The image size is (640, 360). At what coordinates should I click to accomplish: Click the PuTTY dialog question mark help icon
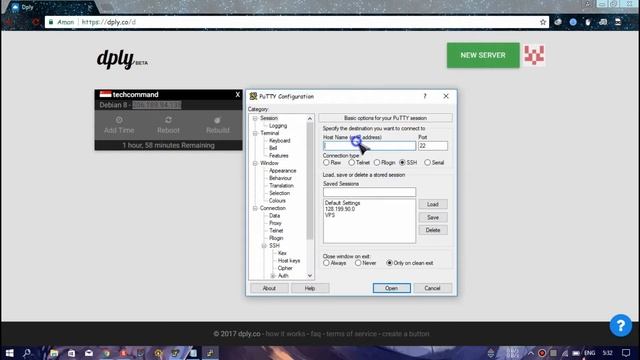[425, 96]
